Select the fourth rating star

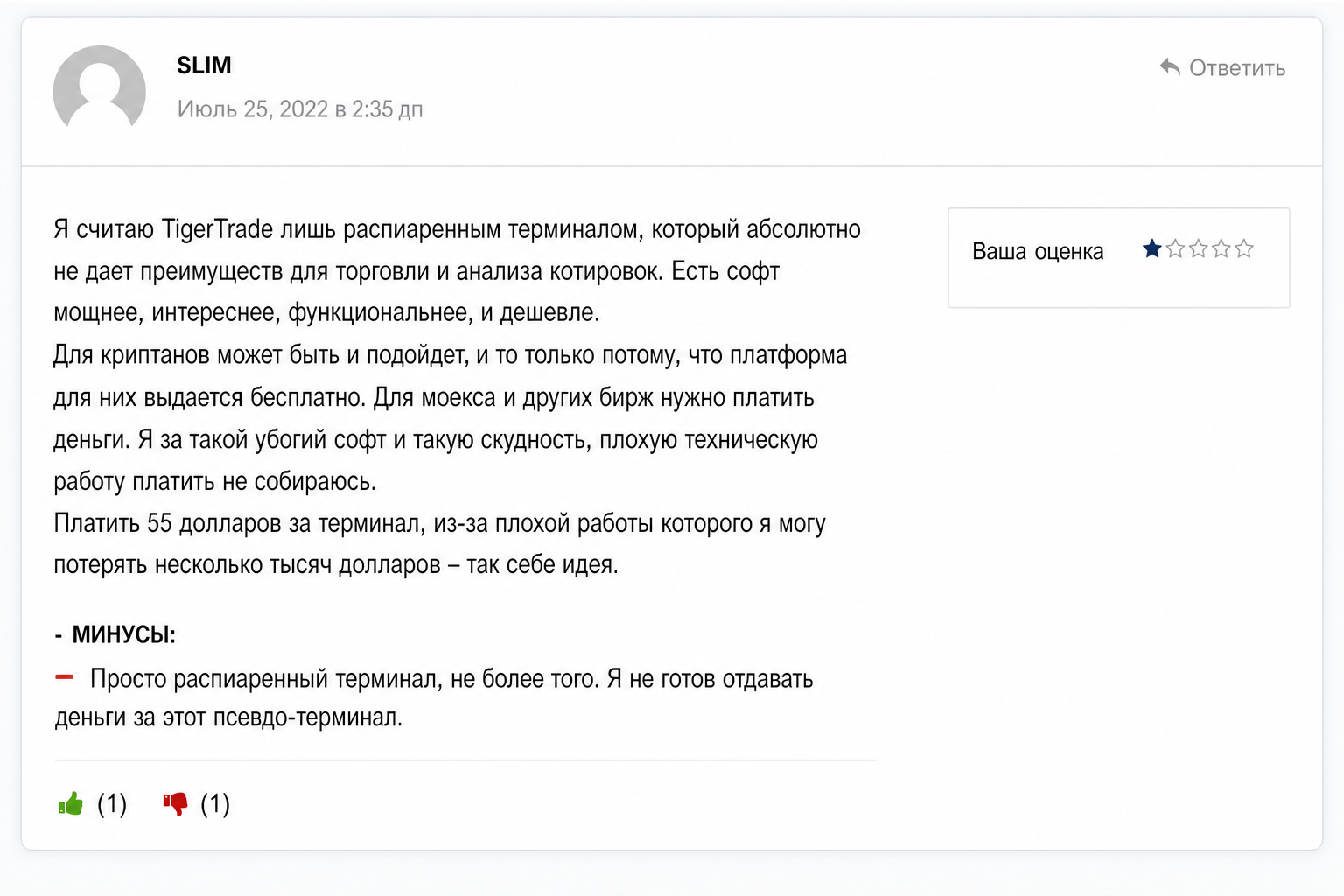tap(1221, 249)
